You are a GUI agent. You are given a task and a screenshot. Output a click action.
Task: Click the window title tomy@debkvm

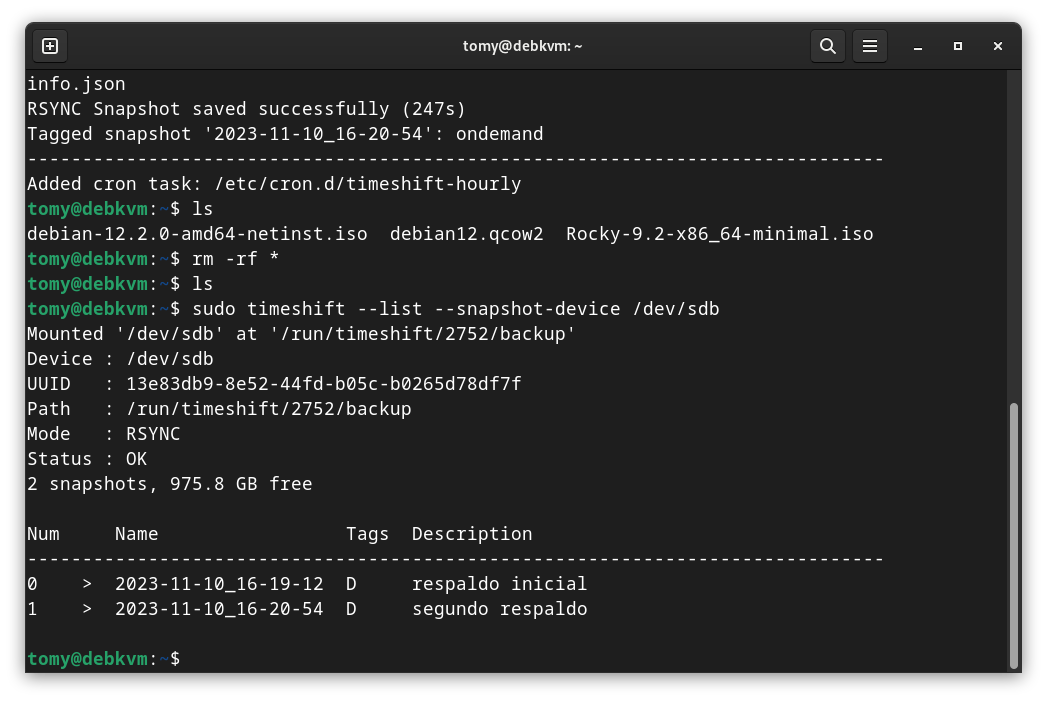522,46
